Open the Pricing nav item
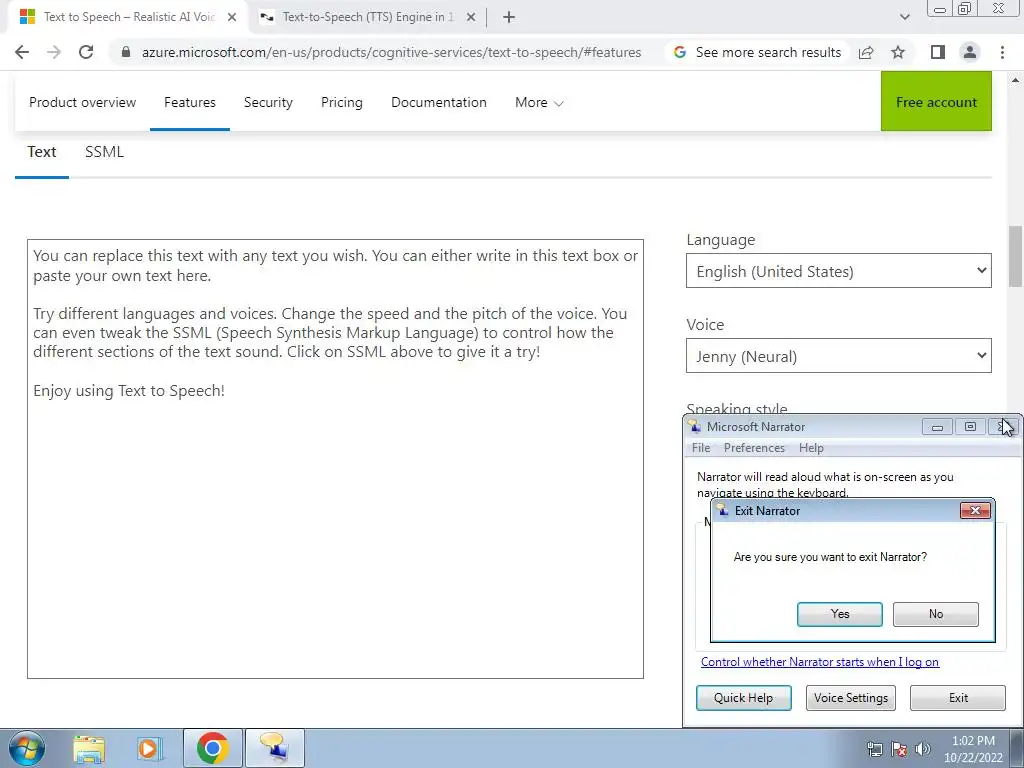The width and height of the screenshot is (1024, 768). pyautogui.click(x=342, y=102)
